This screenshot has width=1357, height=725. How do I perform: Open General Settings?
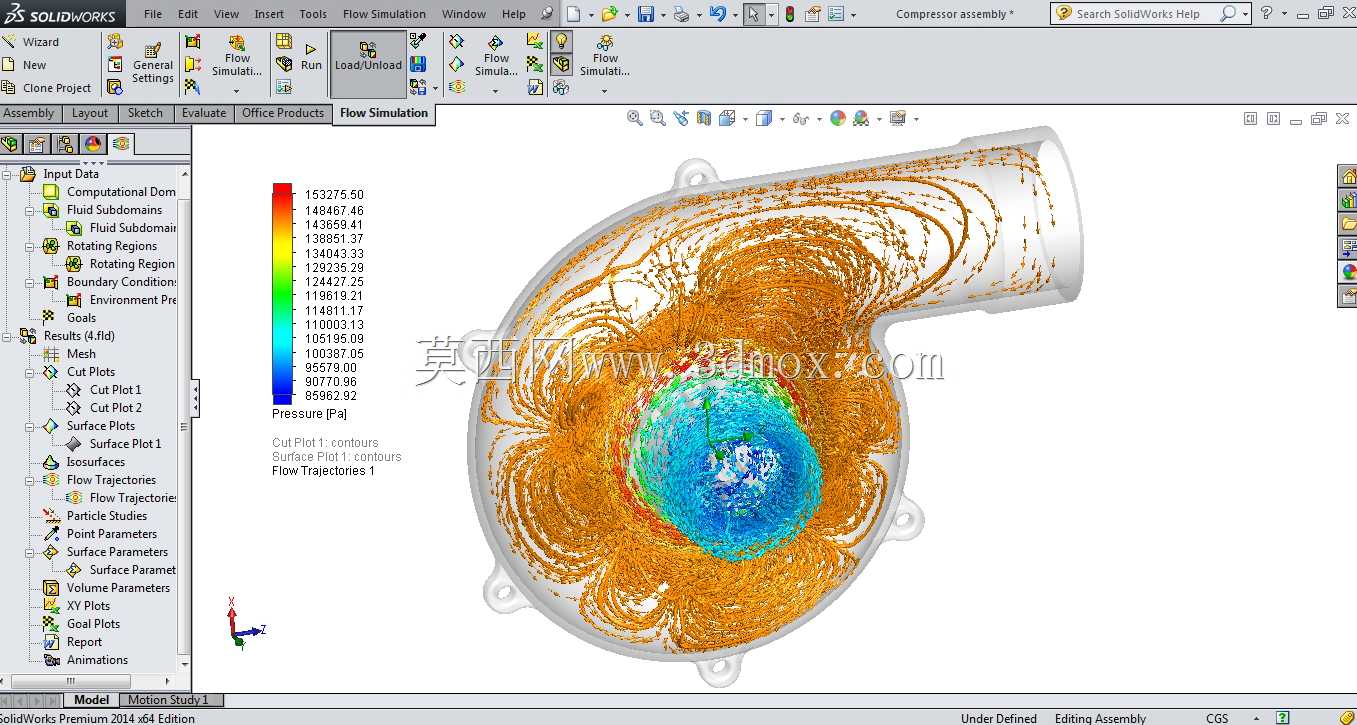152,64
